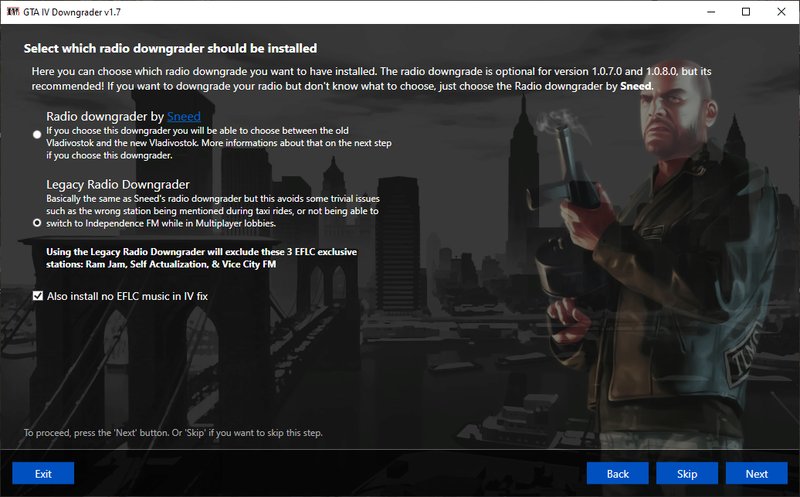Select the Legacy Radio Downgrader radio button
This screenshot has width=800, height=497.
[37, 223]
